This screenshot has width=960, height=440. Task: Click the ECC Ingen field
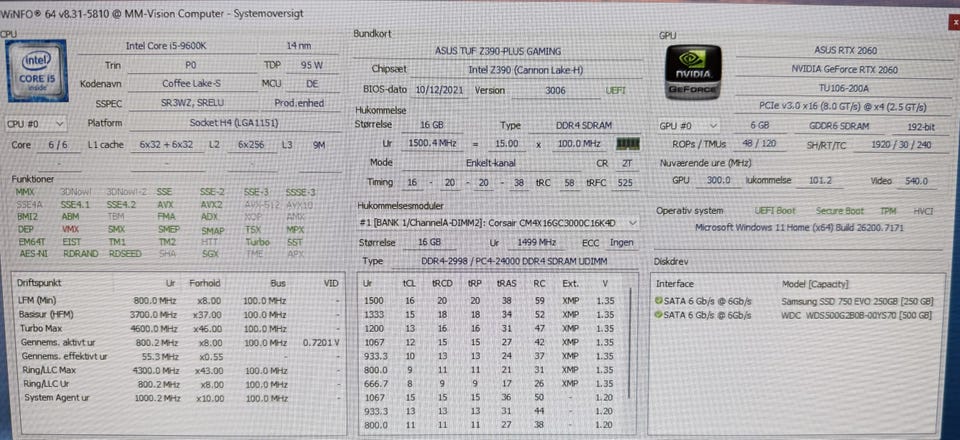click(621, 242)
